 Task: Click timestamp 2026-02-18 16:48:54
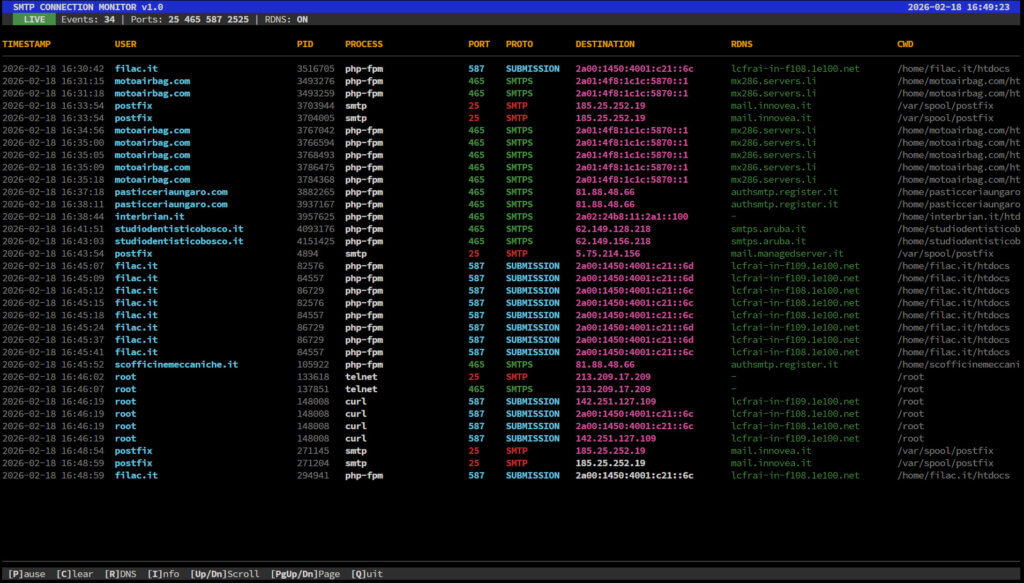[x=53, y=451]
